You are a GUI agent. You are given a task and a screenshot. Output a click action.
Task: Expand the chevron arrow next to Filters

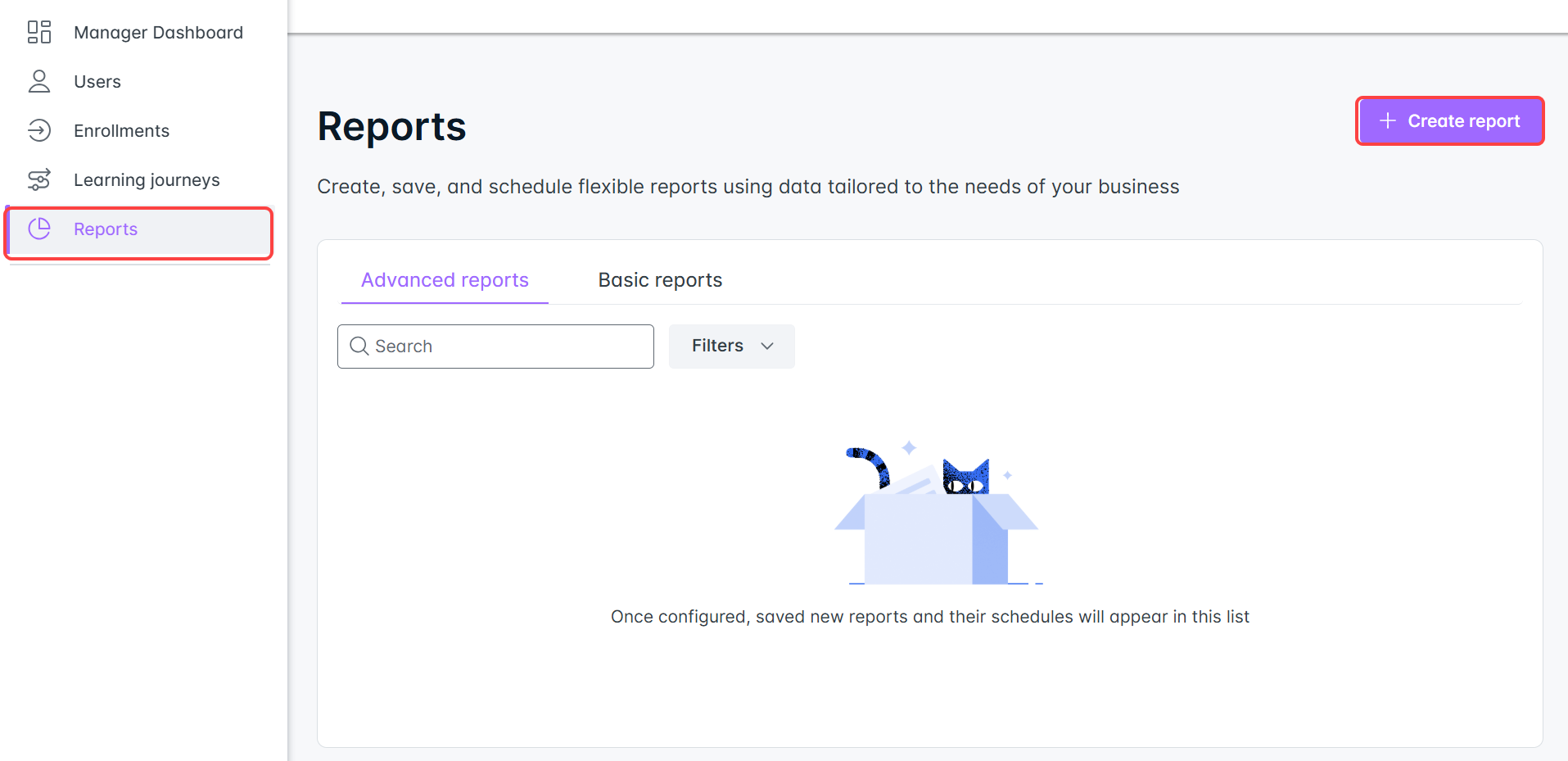tap(767, 347)
